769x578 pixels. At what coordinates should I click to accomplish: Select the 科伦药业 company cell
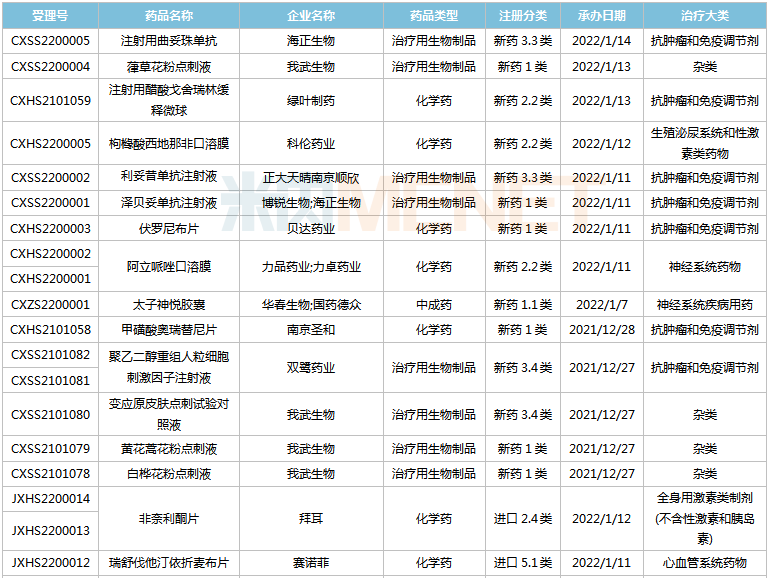tap(311, 144)
